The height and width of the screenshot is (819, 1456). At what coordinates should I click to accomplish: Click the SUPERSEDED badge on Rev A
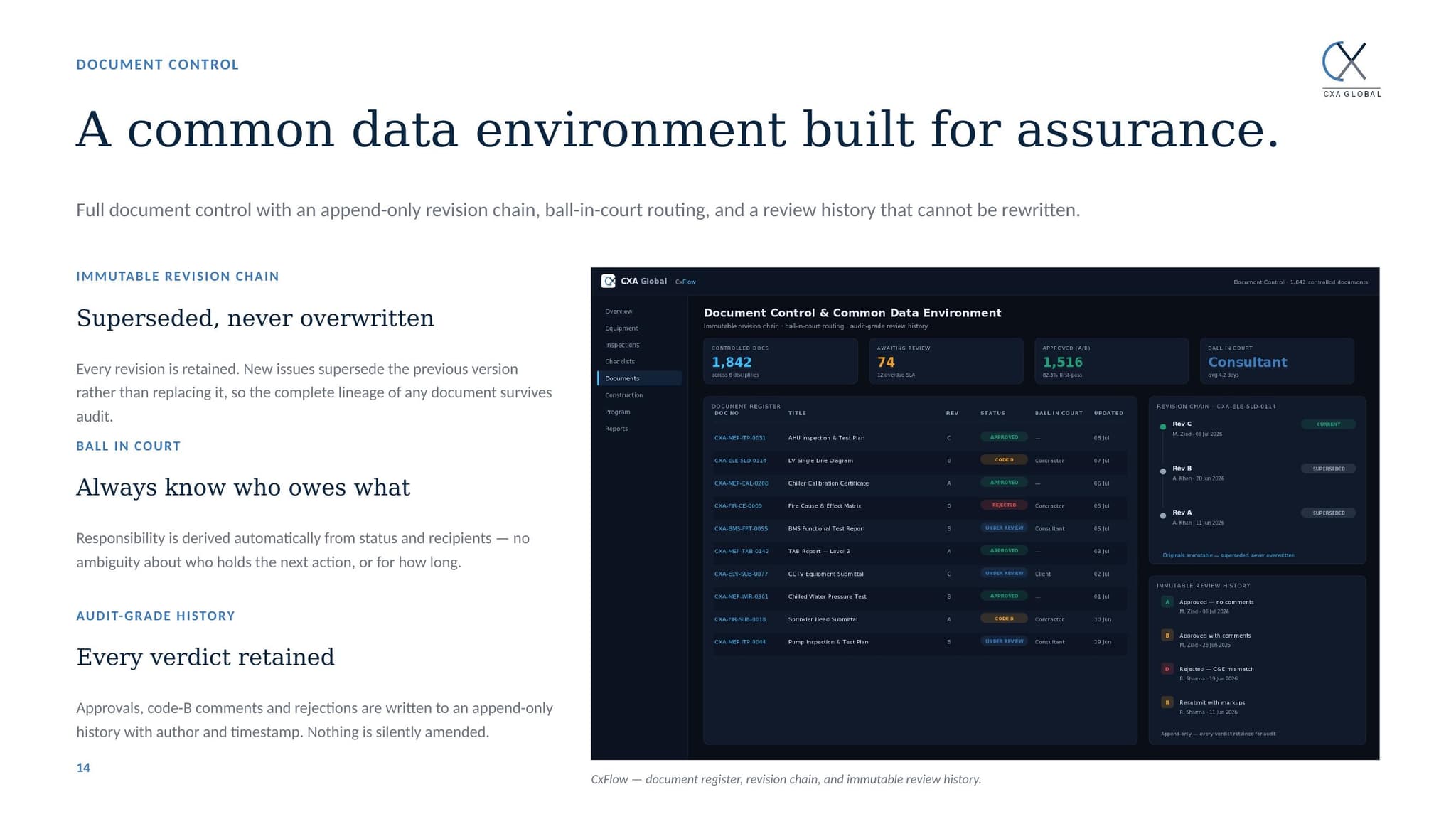pos(1328,513)
